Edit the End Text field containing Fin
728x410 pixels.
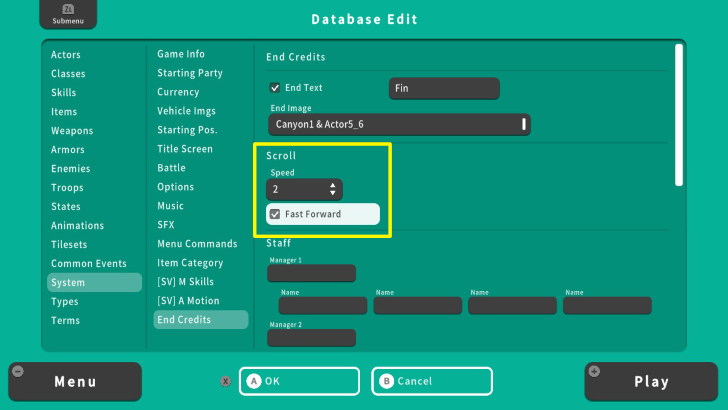[x=444, y=88]
